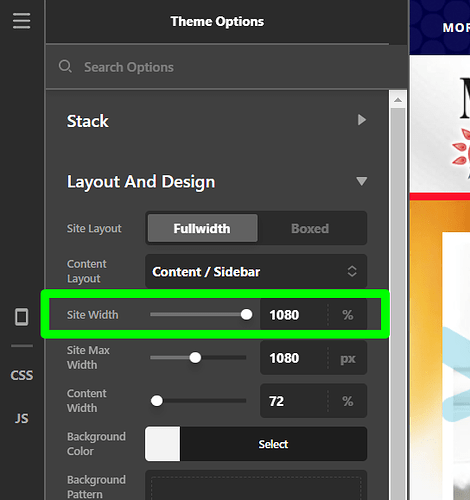This screenshot has height=500, width=470.
Task: Click the Site Width slider handle
Action: [x=246, y=314]
